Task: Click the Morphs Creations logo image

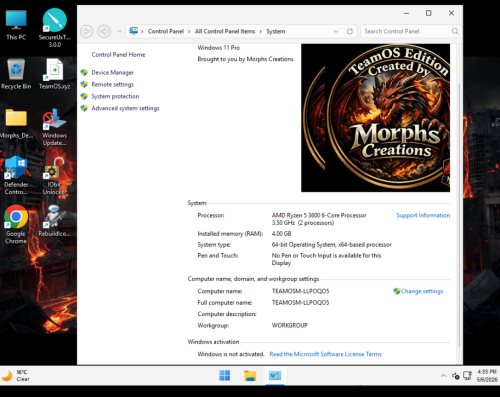Action: tap(375, 118)
